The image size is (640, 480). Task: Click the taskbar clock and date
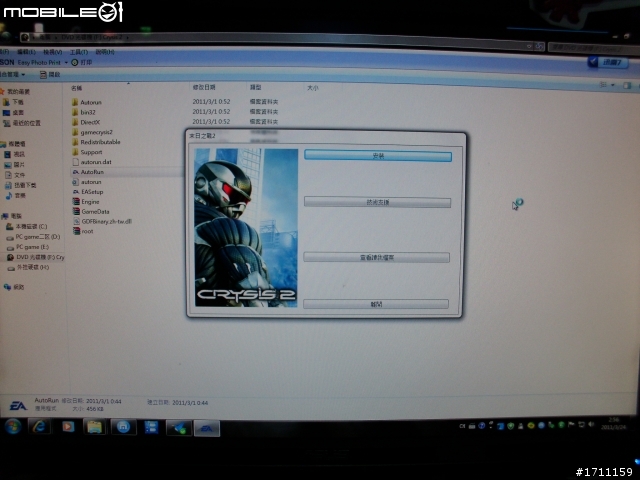click(x=613, y=424)
